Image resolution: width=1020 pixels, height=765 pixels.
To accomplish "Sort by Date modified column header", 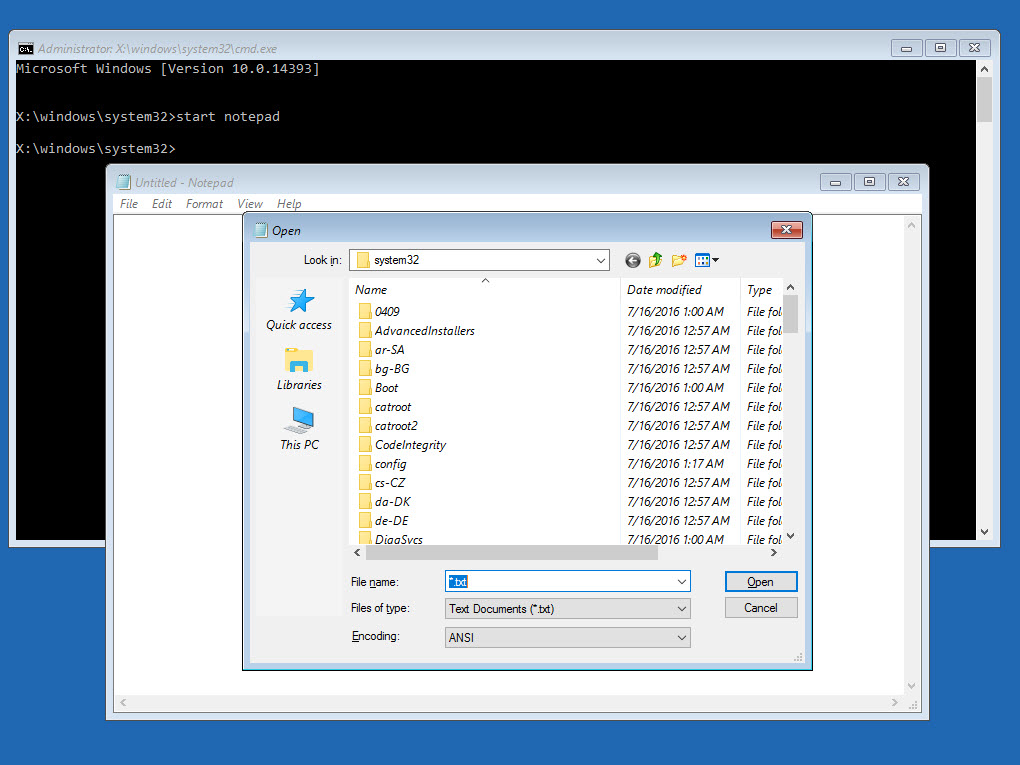I will (680, 289).
